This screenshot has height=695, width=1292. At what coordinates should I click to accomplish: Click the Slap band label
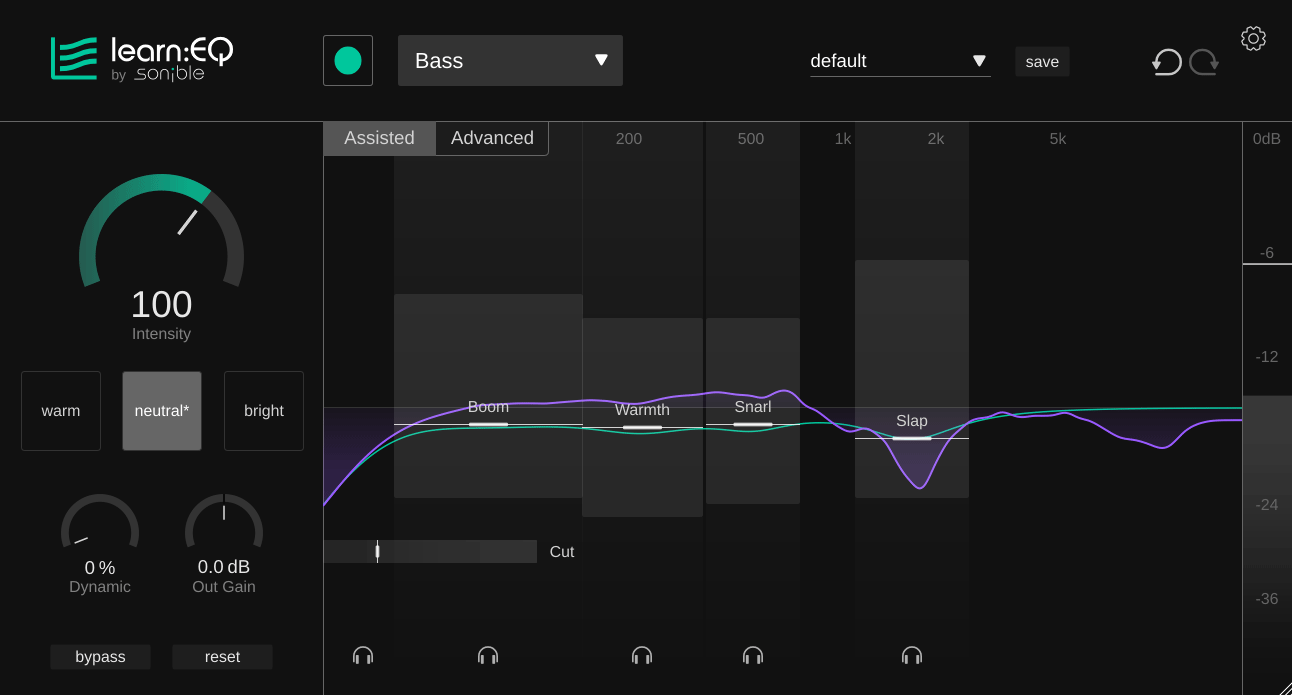pos(912,421)
